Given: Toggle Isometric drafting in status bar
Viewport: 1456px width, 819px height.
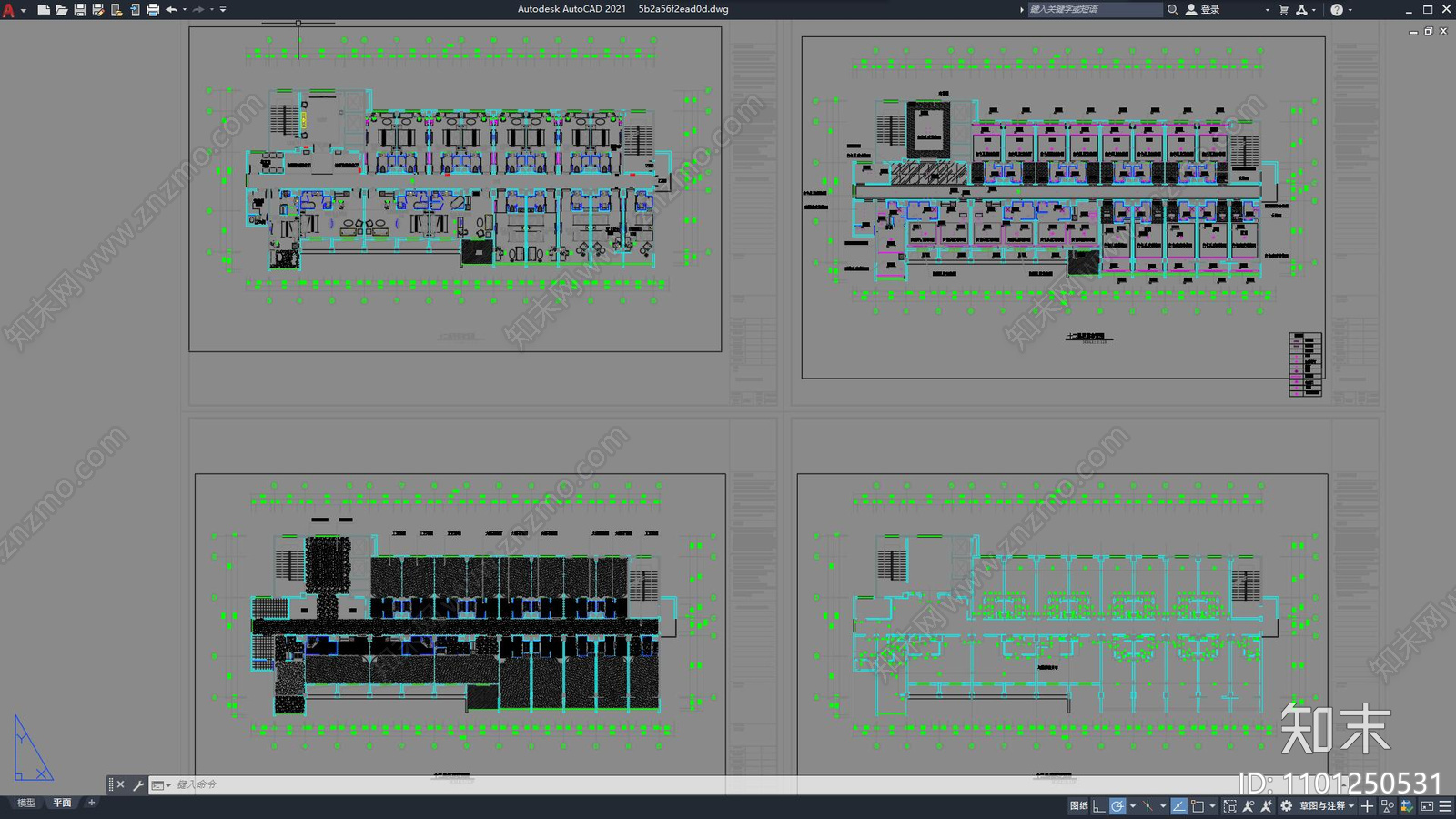Looking at the screenshot, I should coord(1148,806).
